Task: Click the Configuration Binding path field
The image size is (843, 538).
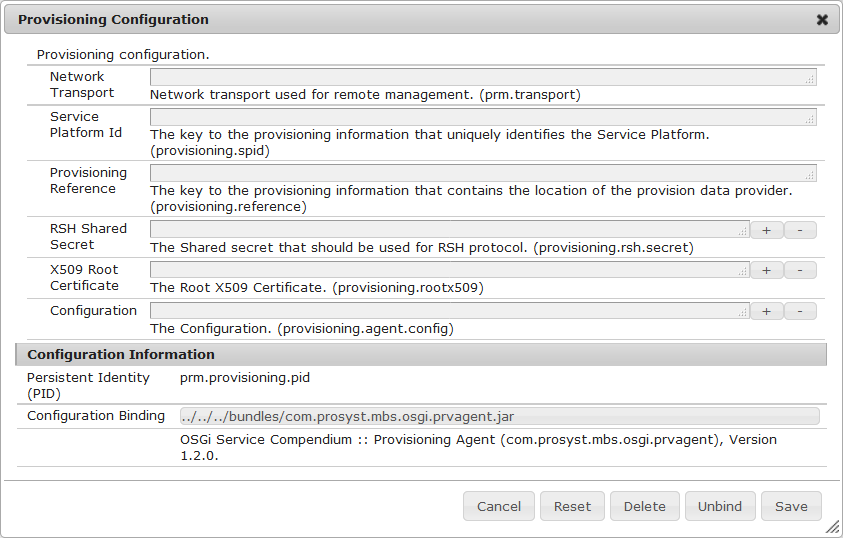Action: [499, 416]
